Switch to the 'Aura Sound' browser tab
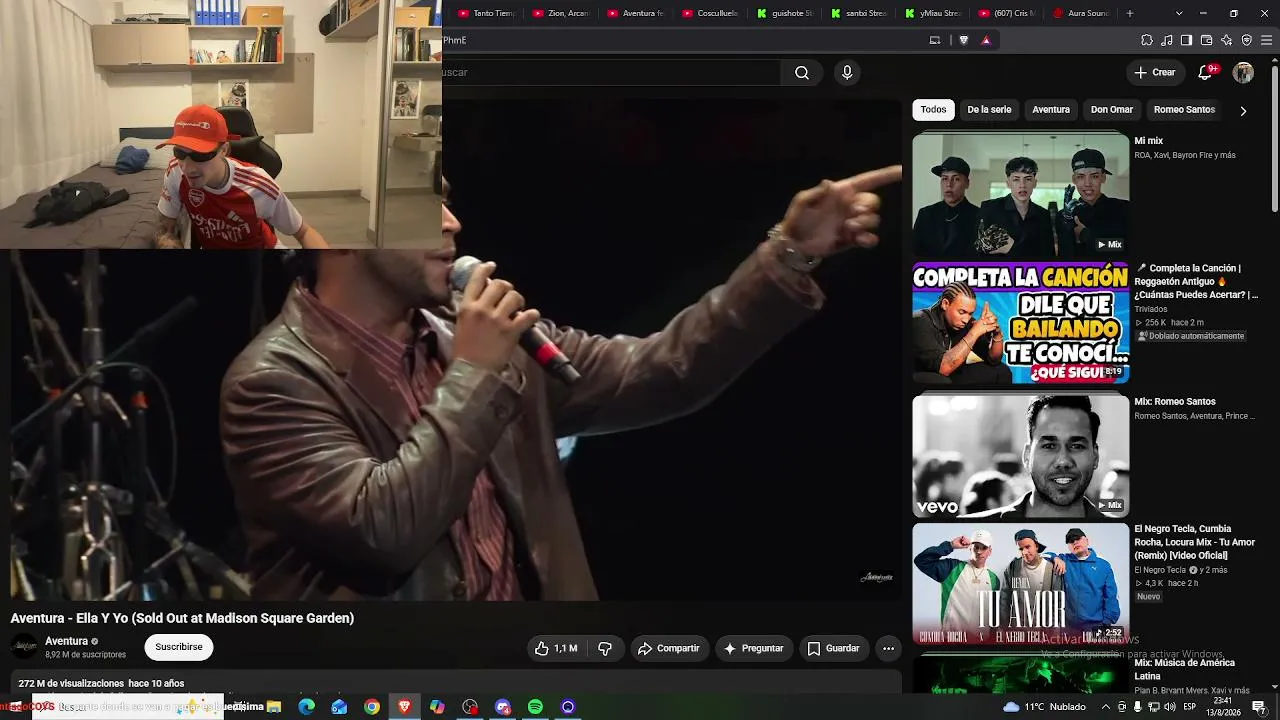This screenshot has height=720, width=1280. coord(1081,13)
